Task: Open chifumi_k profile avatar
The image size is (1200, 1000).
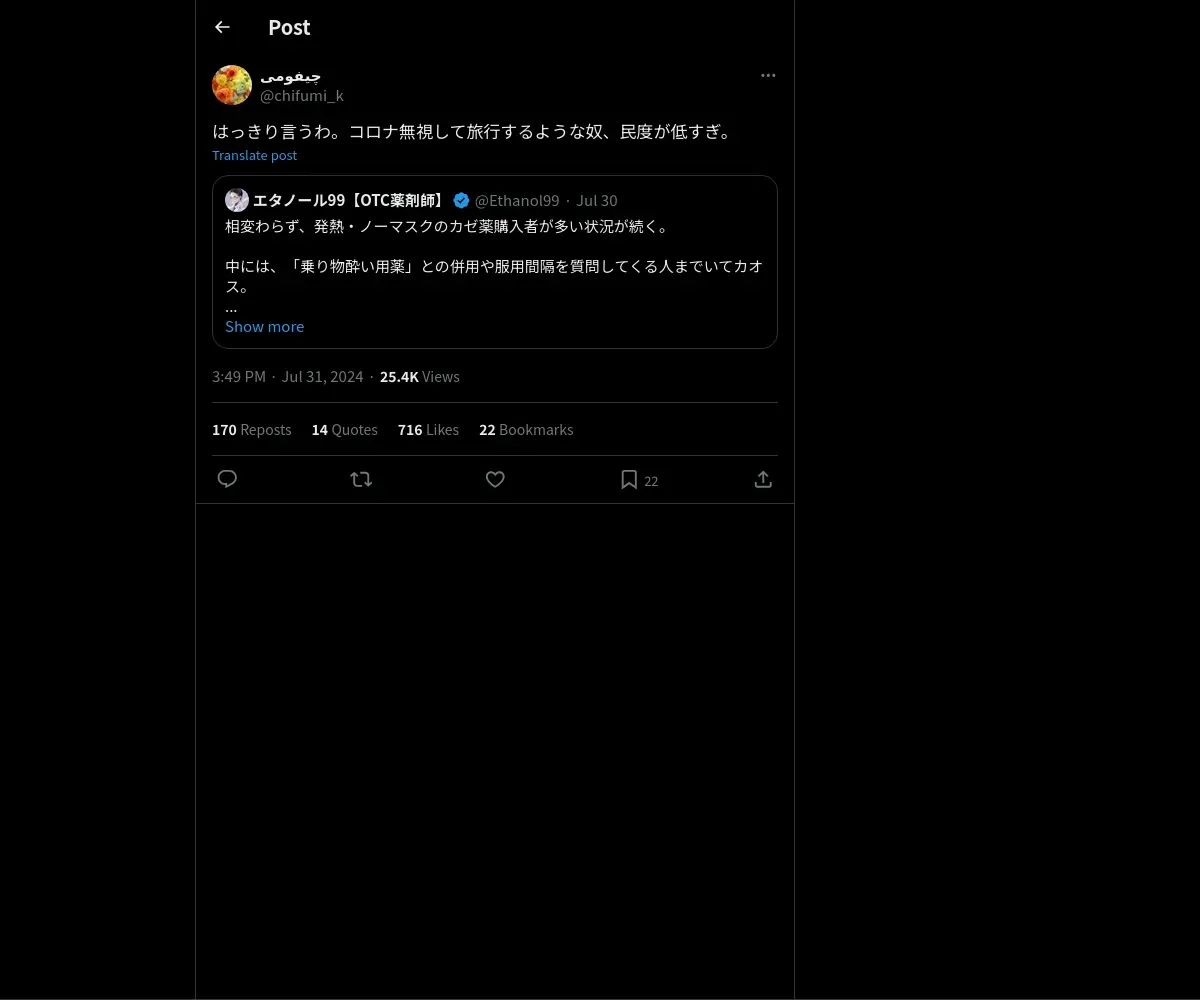Action: 232,85
